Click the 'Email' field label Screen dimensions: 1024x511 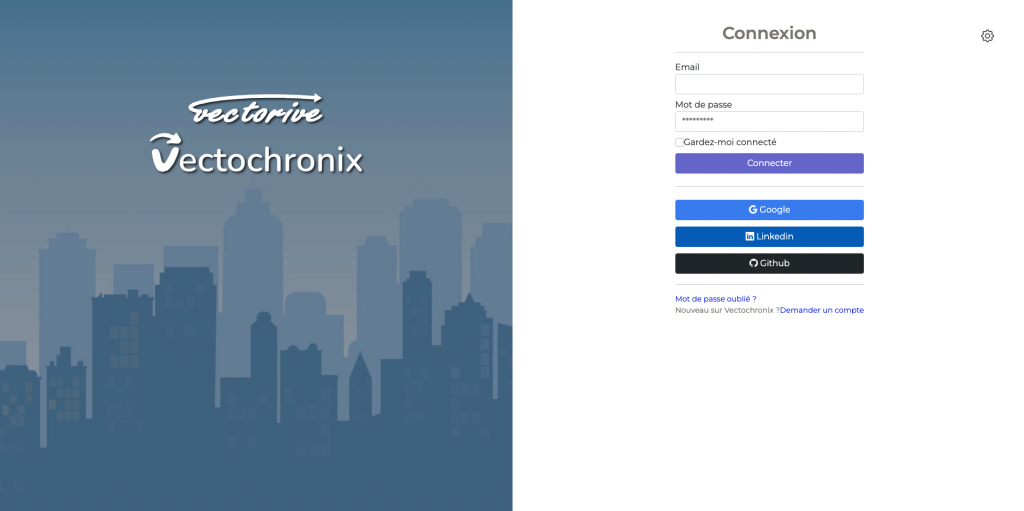pyautogui.click(x=687, y=67)
